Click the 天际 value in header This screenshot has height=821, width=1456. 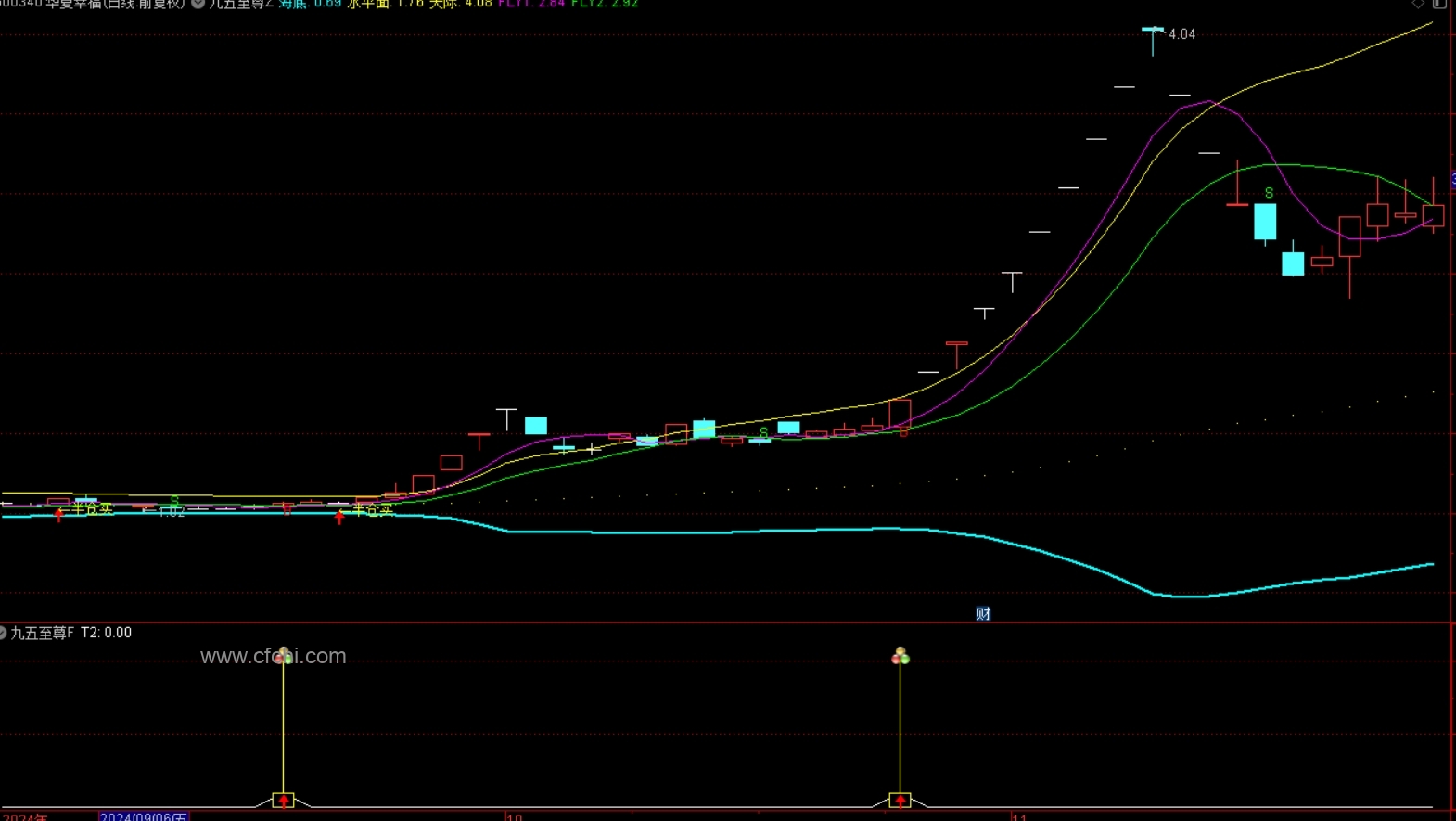460,4
